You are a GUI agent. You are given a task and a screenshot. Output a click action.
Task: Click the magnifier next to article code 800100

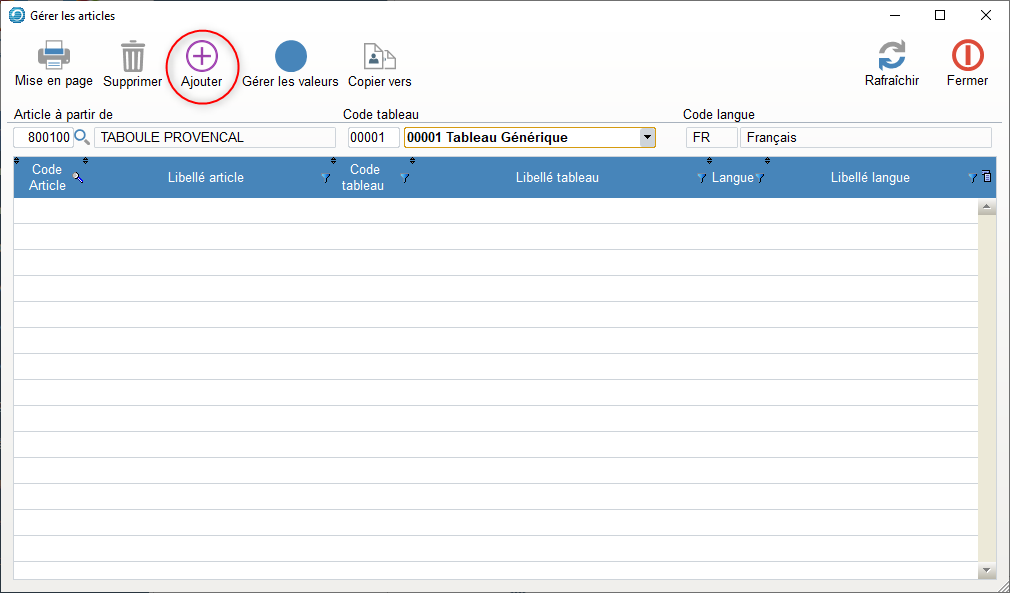pos(82,137)
